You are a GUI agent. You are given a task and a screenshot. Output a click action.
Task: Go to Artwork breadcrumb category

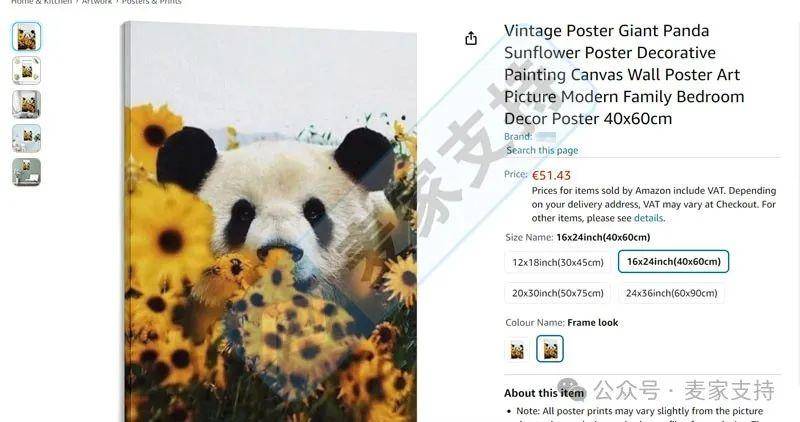97,2
